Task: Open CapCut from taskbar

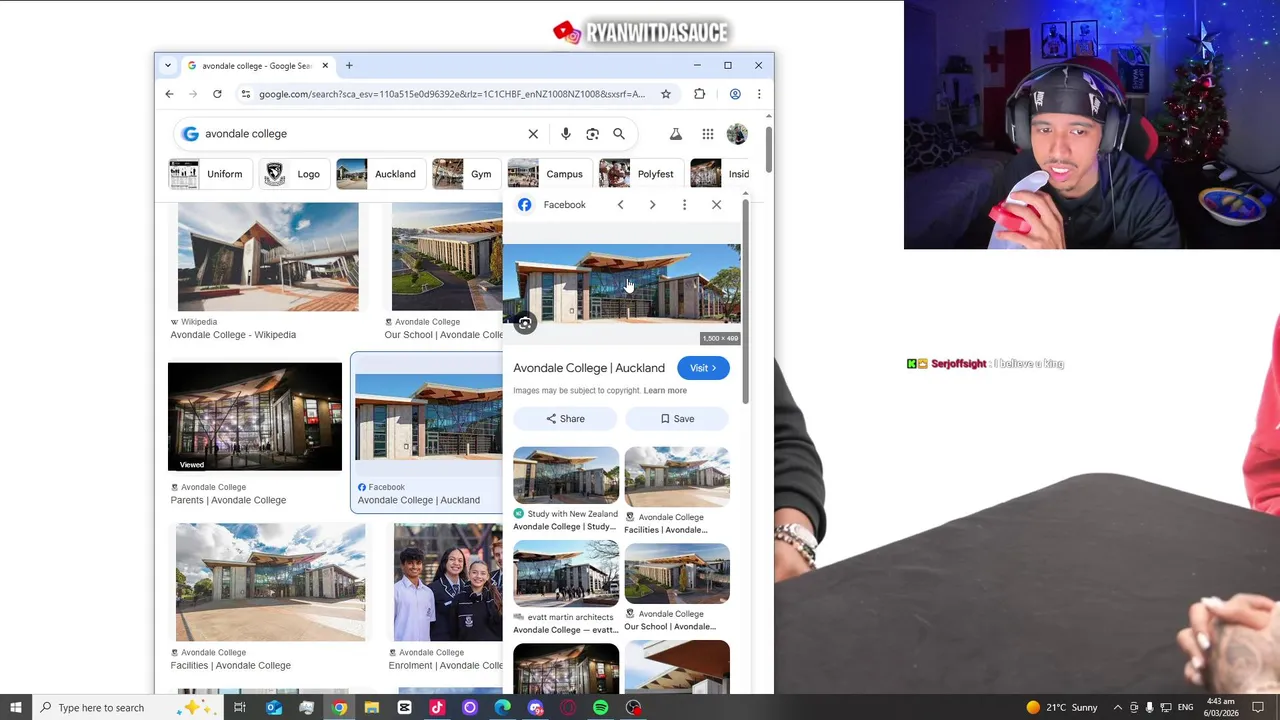Action: (405, 708)
